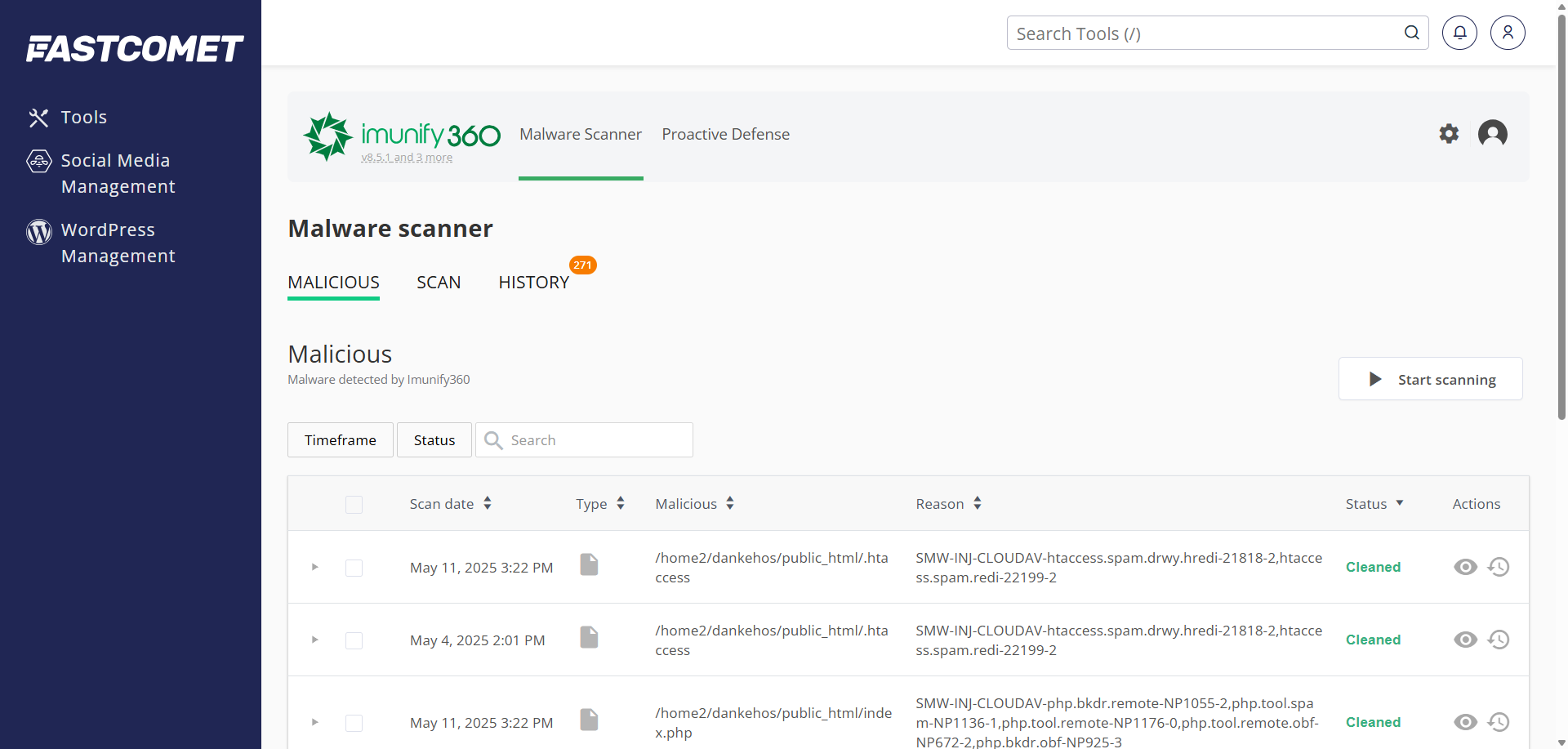Click Start scanning button
Viewport: 1568px width, 749px height.
coord(1430,379)
